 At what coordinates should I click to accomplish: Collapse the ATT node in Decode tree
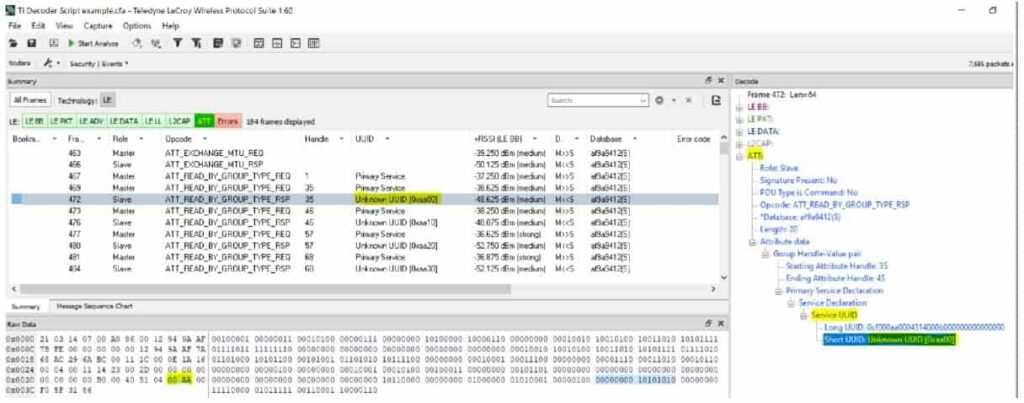click(740, 155)
